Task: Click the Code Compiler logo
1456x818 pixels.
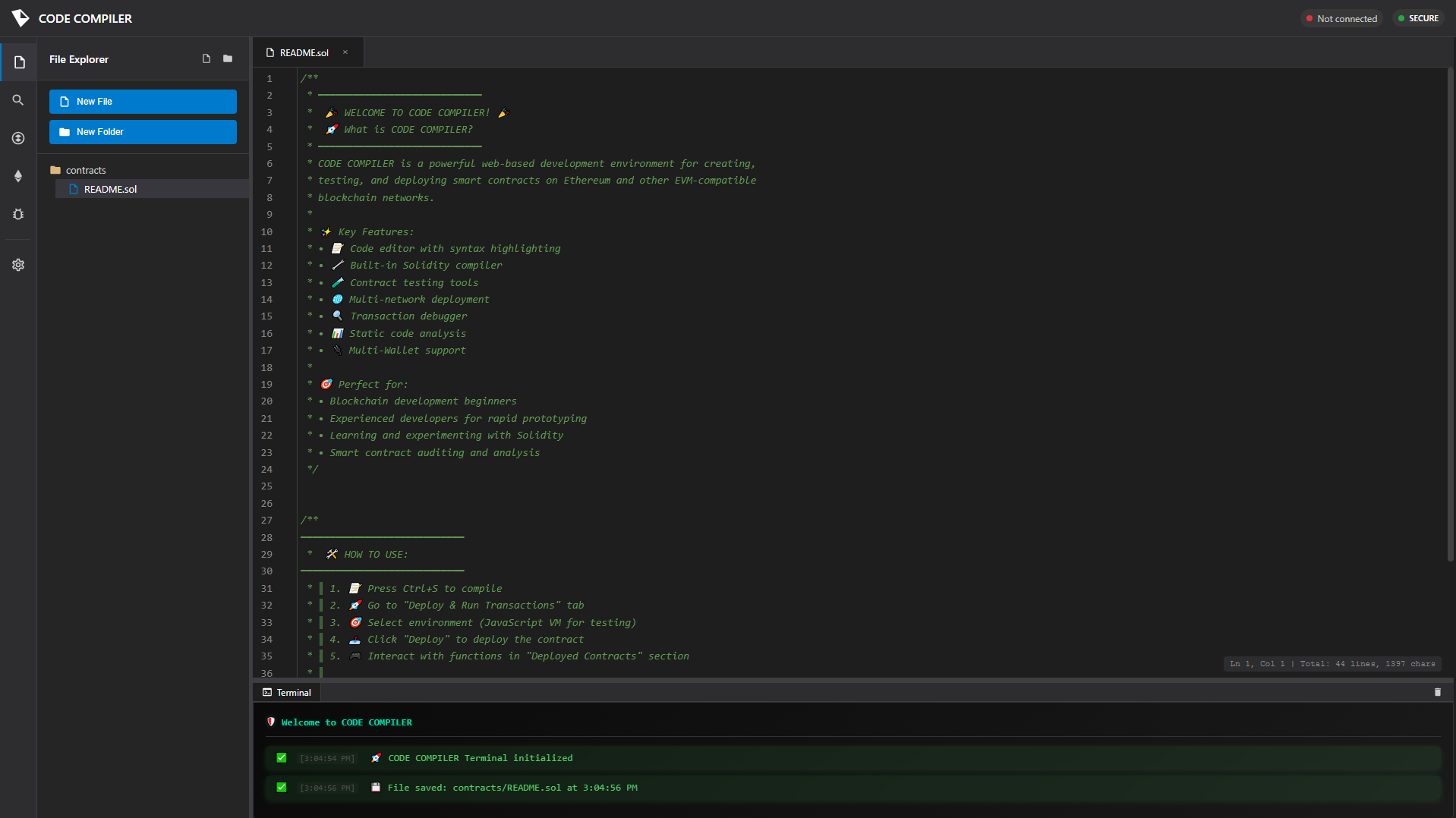Action: tap(20, 18)
